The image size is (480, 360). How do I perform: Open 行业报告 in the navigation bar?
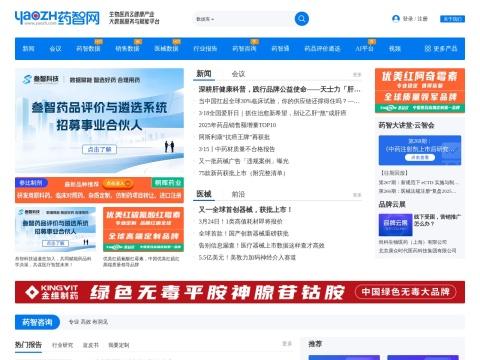coord(205,49)
